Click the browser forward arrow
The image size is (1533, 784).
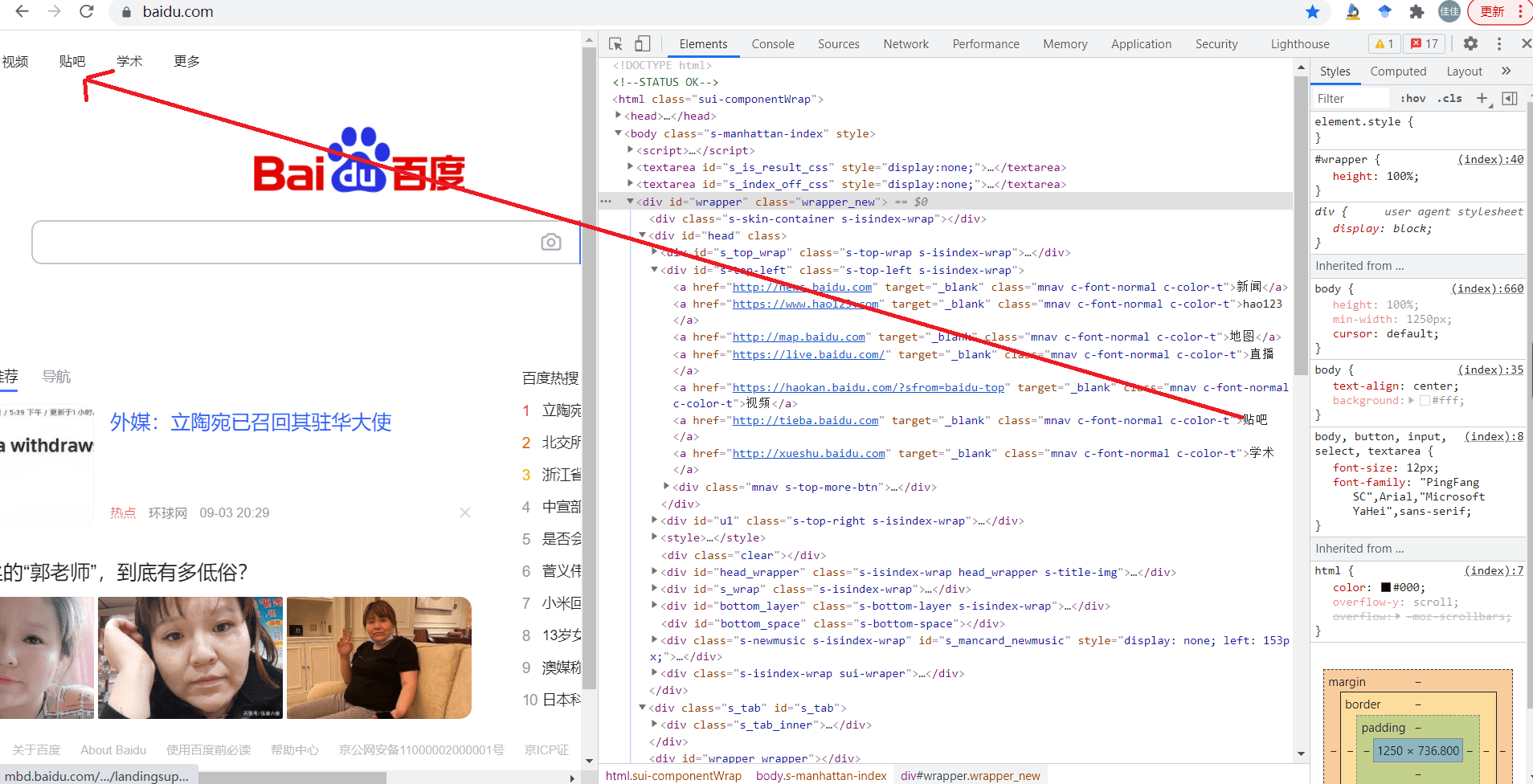coord(54,11)
